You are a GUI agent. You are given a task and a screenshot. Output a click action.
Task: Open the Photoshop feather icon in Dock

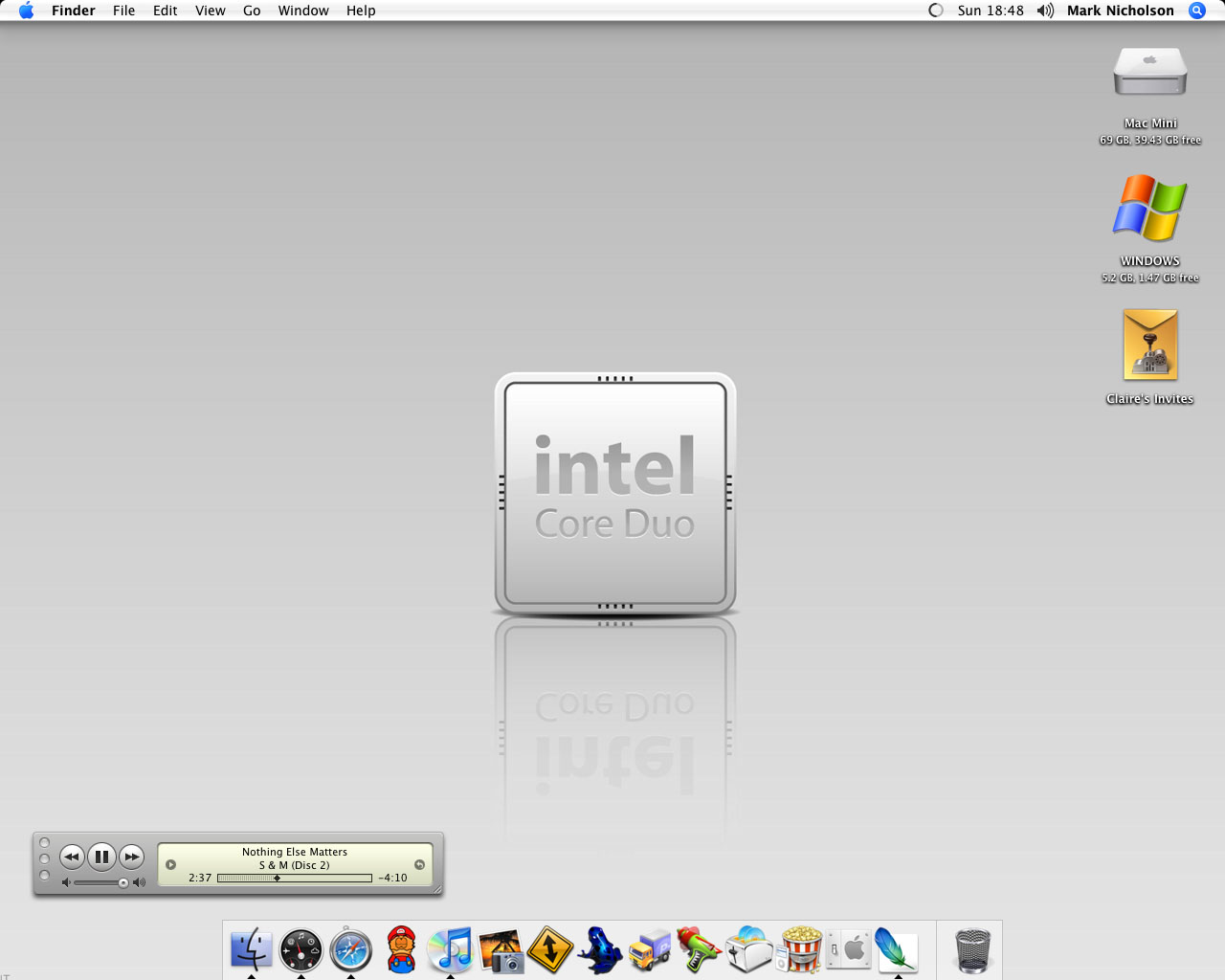click(x=898, y=950)
